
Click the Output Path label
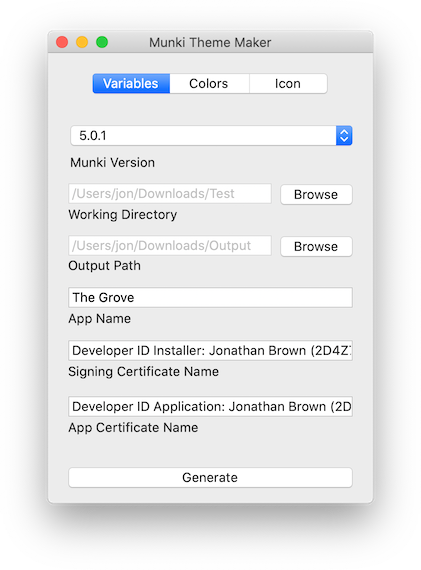tap(104, 266)
